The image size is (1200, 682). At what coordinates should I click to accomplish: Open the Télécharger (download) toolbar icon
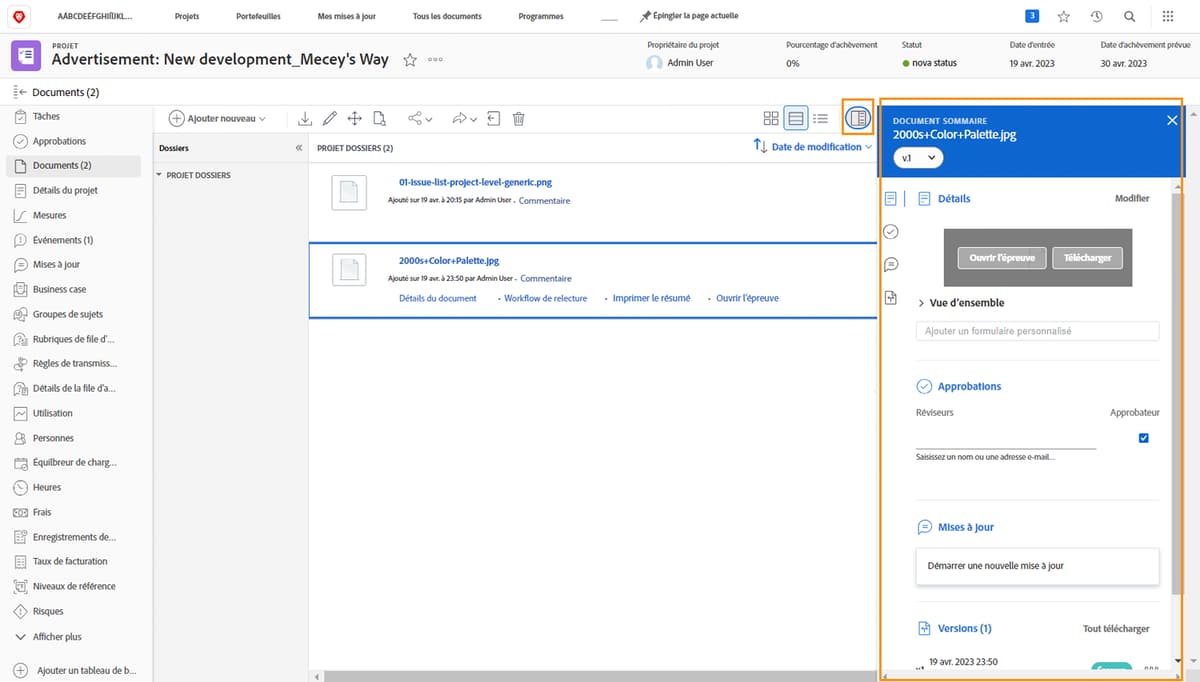click(x=304, y=118)
